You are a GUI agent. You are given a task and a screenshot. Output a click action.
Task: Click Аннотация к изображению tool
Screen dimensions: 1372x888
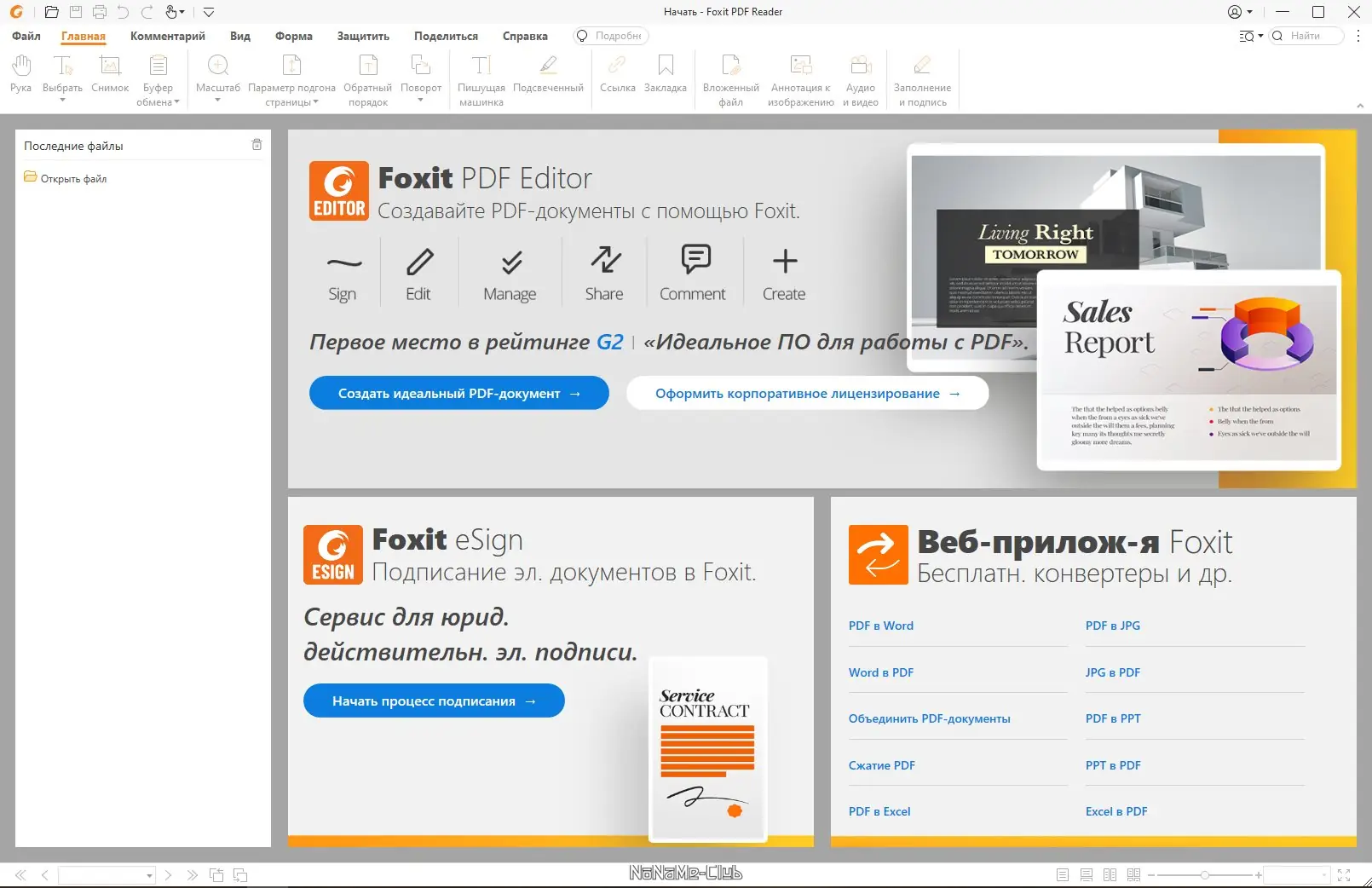801,80
